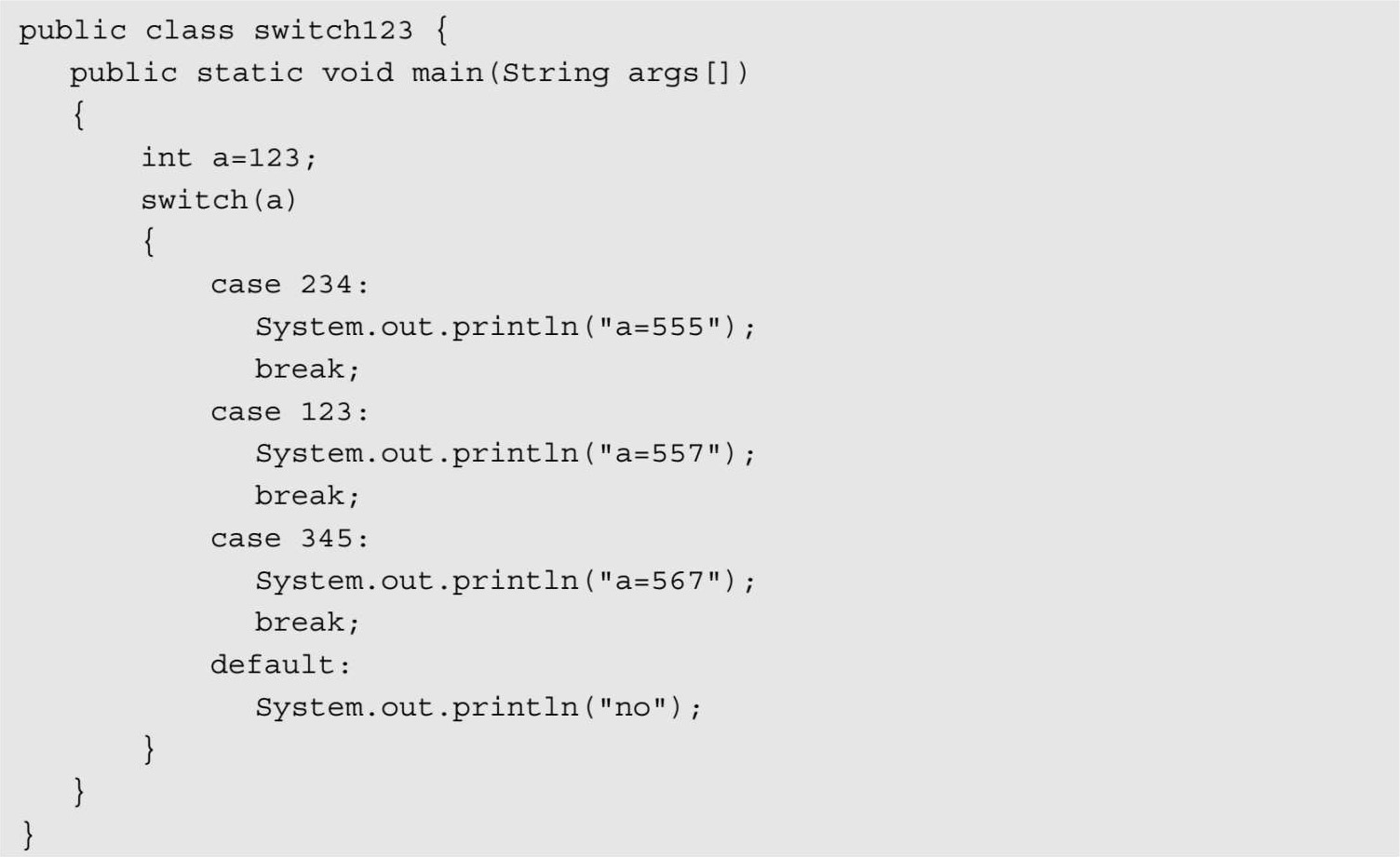Click the static keyword in main declaration
This screenshot has width=1400, height=857.
(x=249, y=73)
